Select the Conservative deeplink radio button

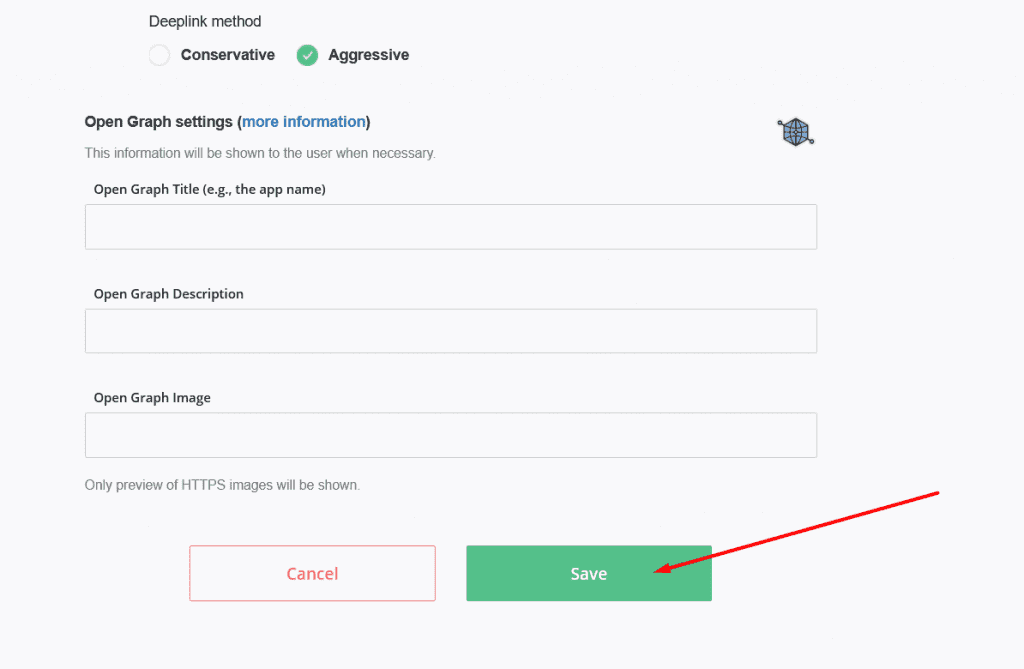point(159,55)
